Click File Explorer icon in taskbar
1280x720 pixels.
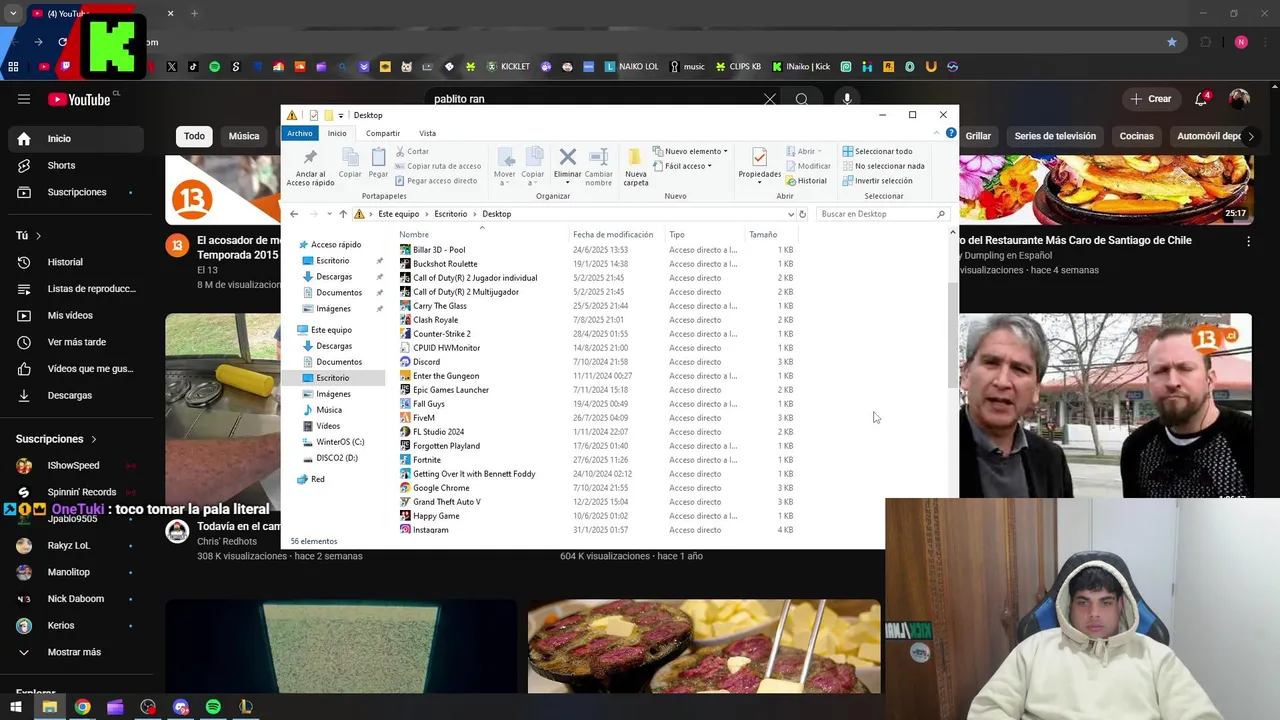click(x=49, y=707)
